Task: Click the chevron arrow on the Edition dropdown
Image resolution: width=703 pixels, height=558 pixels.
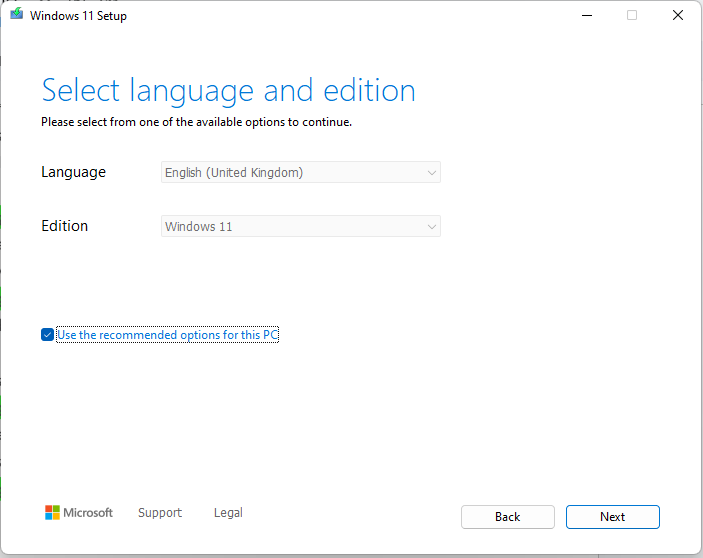Action: click(x=432, y=227)
